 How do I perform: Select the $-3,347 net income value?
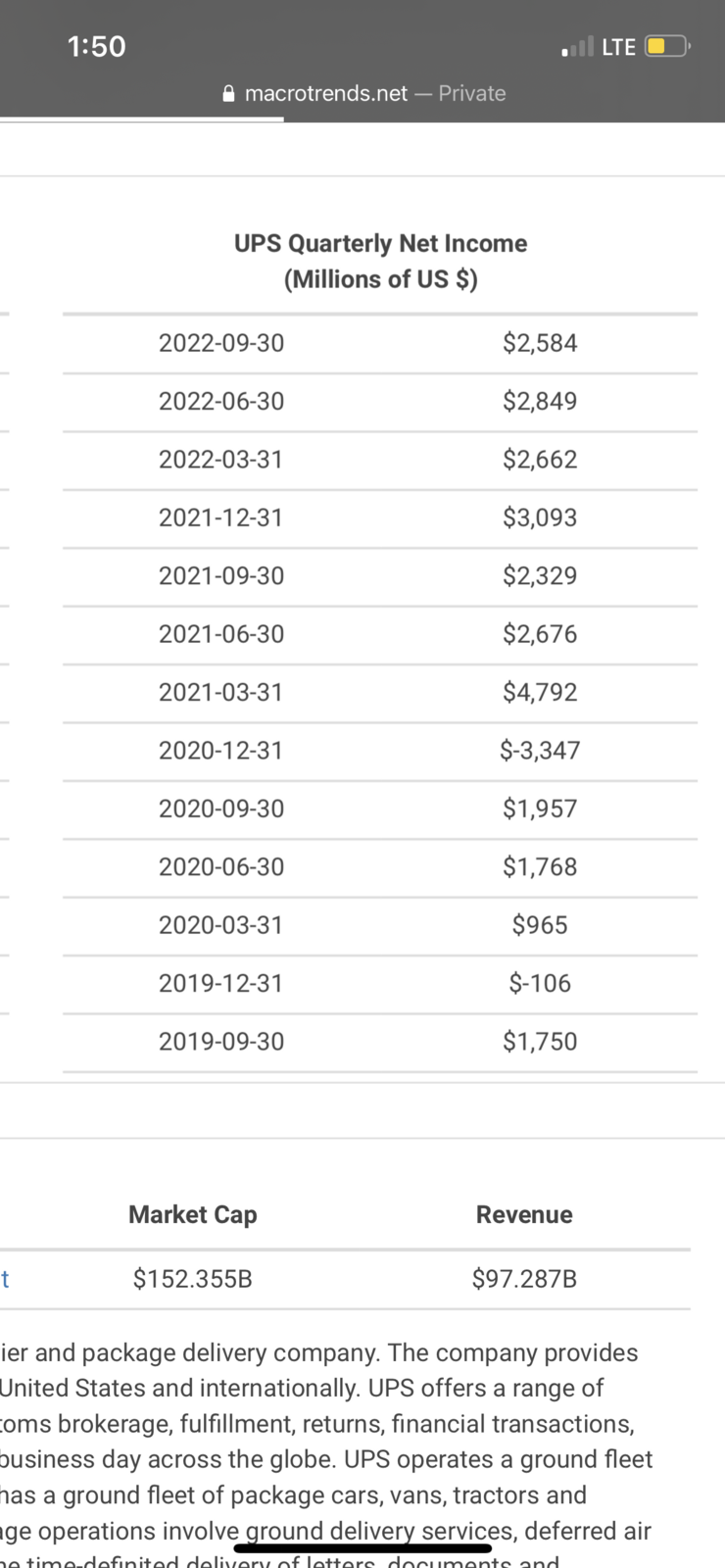click(x=540, y=751)
